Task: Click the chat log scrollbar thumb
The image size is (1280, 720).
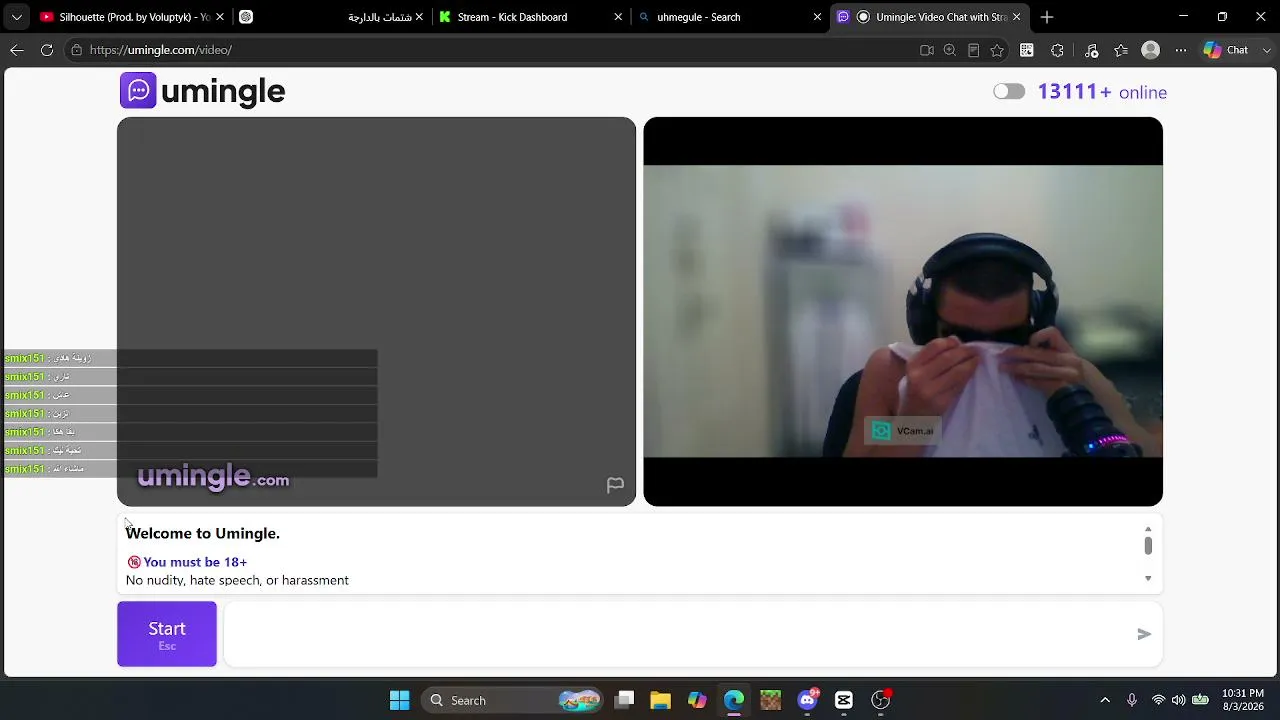Action: [x=1148, y=545]
